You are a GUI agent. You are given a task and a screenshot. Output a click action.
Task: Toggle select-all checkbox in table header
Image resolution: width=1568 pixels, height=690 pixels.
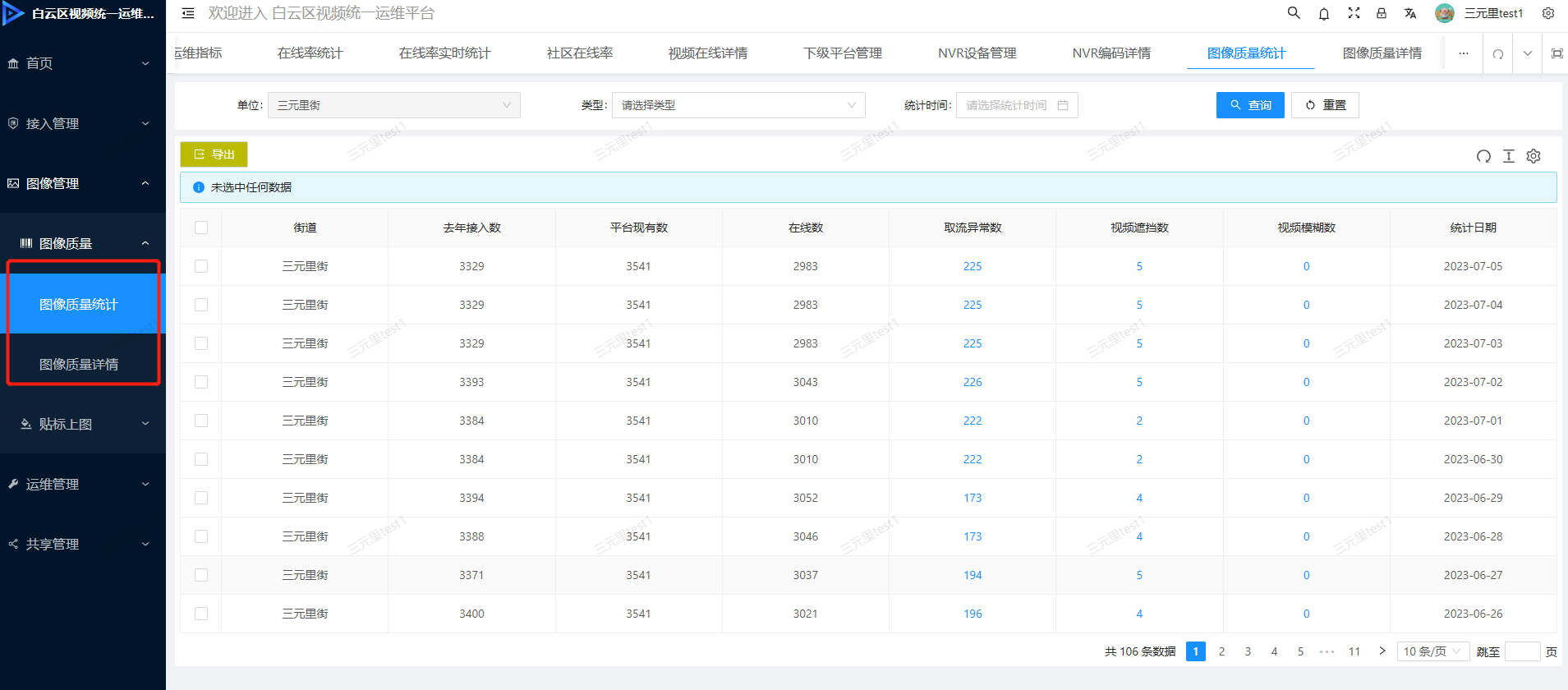coord(201,228)
